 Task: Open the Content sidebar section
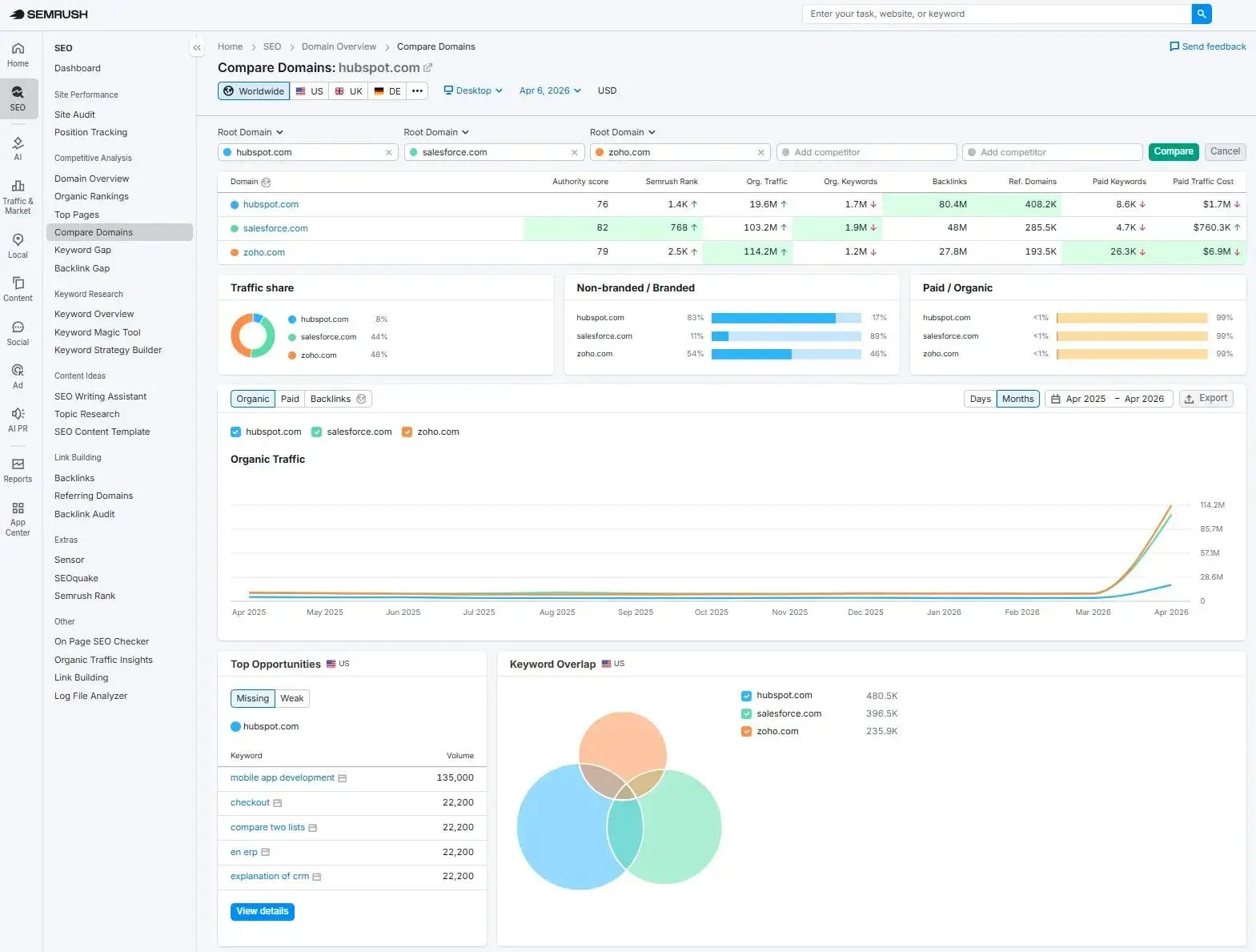click(x=18, y=289)
